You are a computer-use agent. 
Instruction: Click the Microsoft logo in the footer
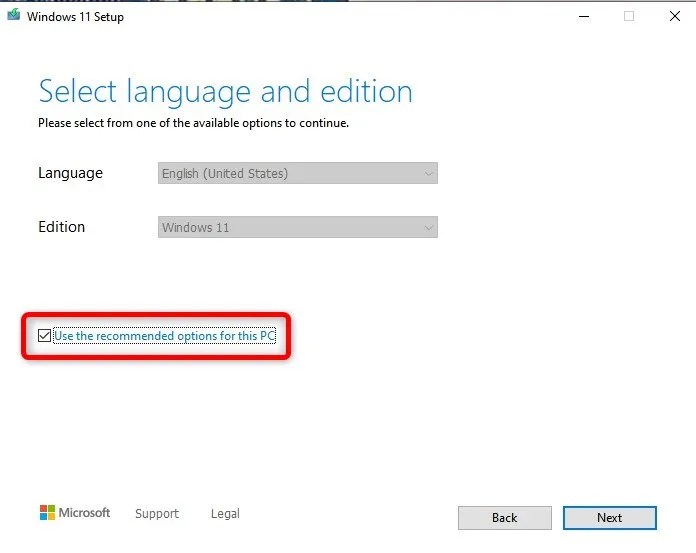(75, 513)
